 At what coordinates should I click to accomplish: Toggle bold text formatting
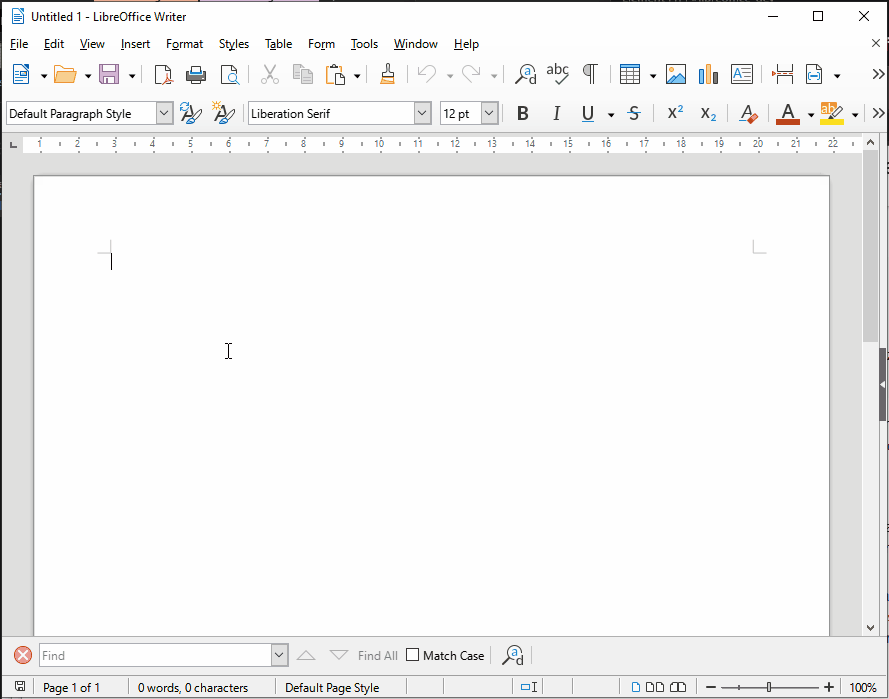(x=522, y=113)
